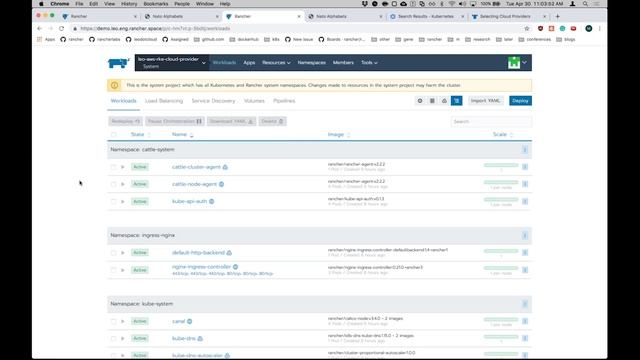Viewport: 640px width, 360px height.
Task: Open default-http-backend row actions menu
Action: click(525, 253)
